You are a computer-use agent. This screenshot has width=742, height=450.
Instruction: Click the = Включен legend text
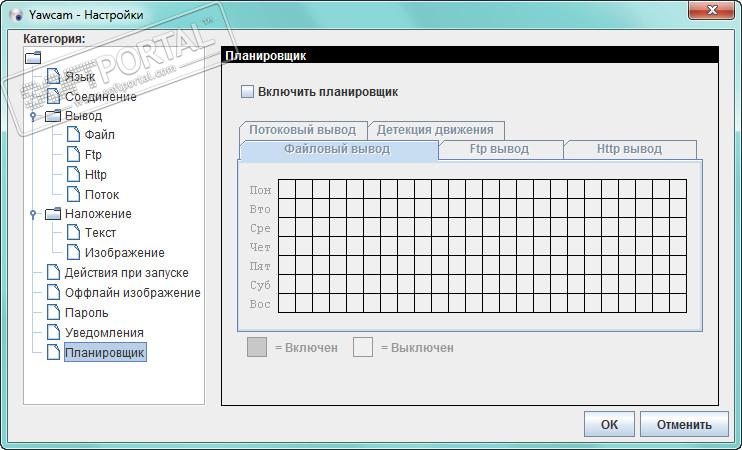point(306,348)
